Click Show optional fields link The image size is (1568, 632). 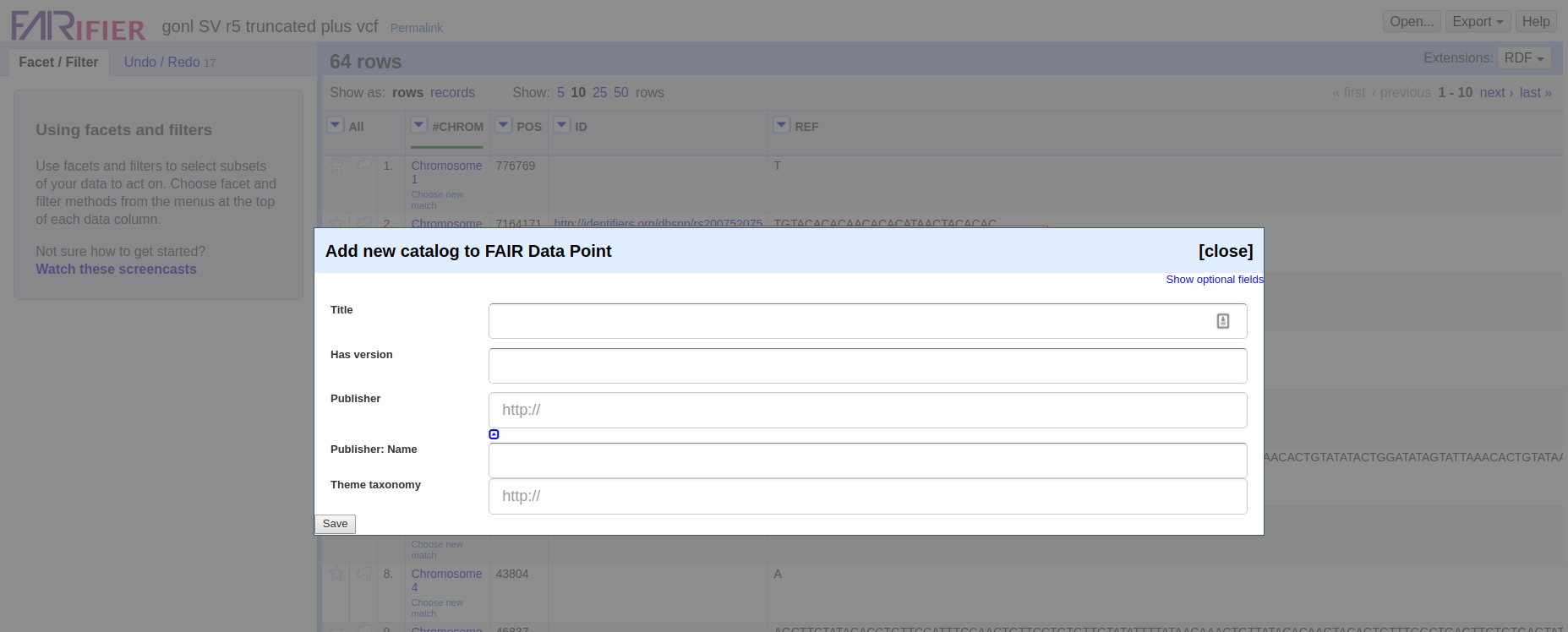(x=1215, y=280)
